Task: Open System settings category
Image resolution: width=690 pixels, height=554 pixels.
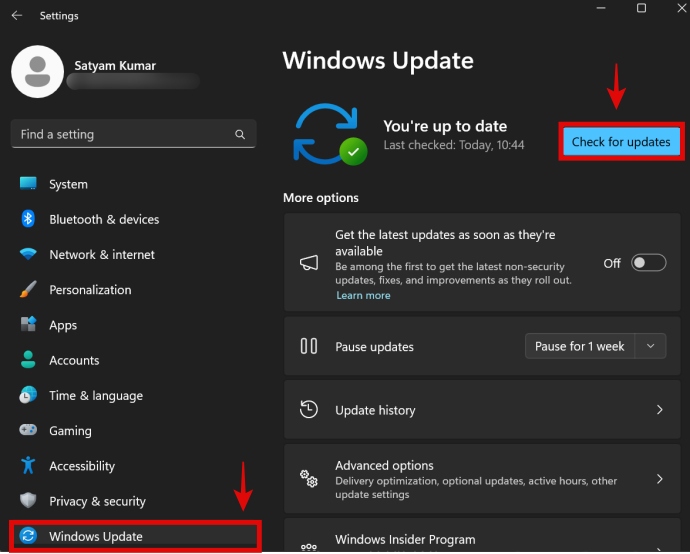Action: point(133,184)
